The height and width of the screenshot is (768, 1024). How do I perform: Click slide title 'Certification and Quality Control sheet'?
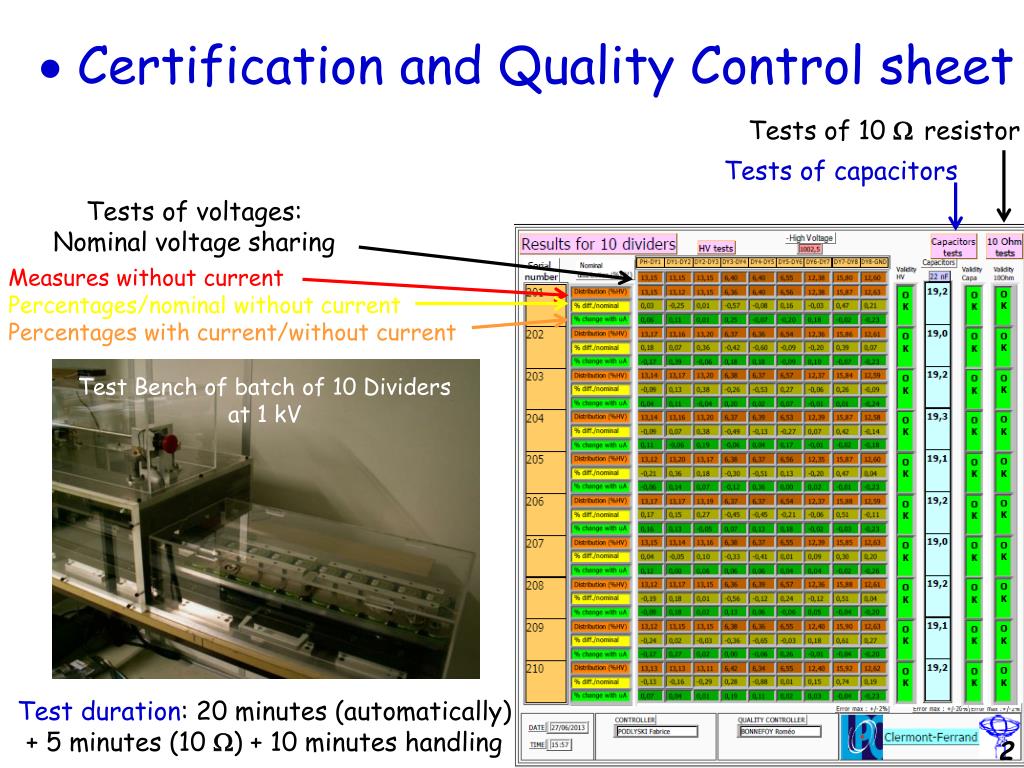click(545, 66)
